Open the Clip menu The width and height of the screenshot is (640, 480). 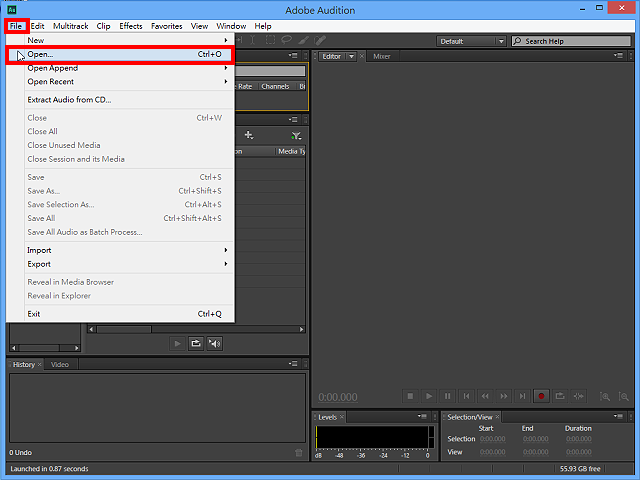(103, 26)
